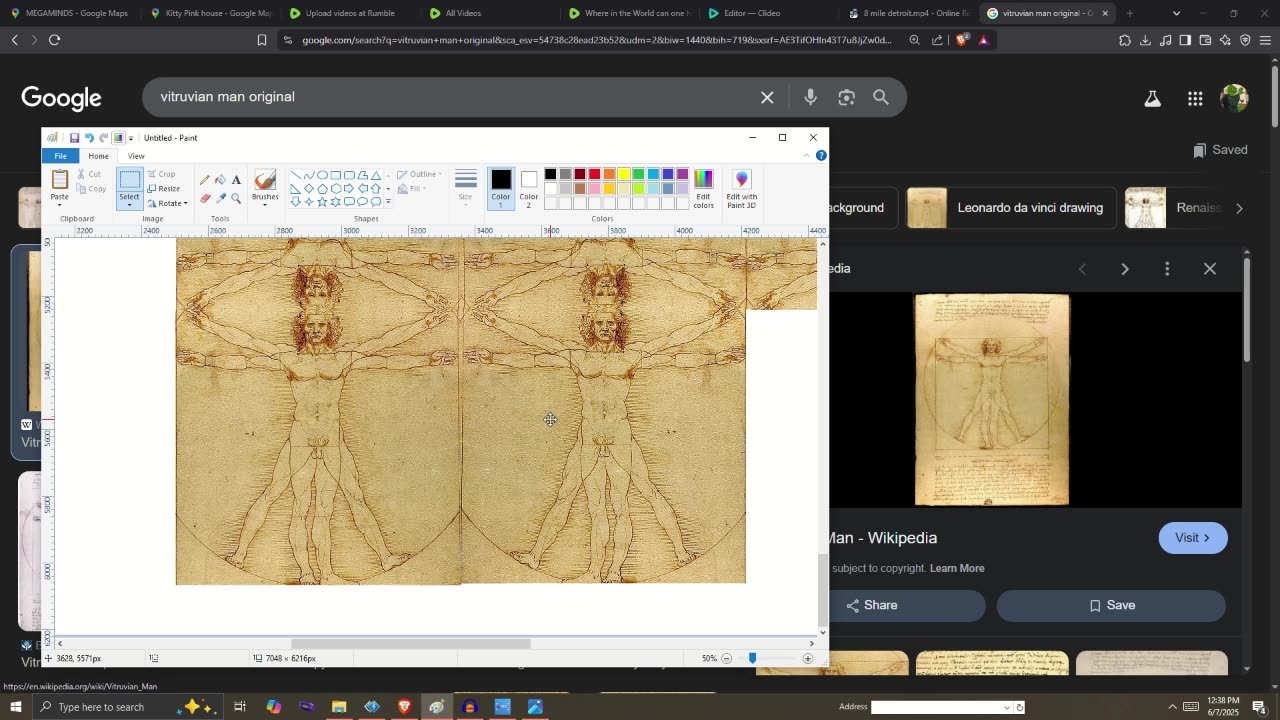The image size is (1280, 720).
Task: Set Color 1 as active color
Action: coord(501,186)
